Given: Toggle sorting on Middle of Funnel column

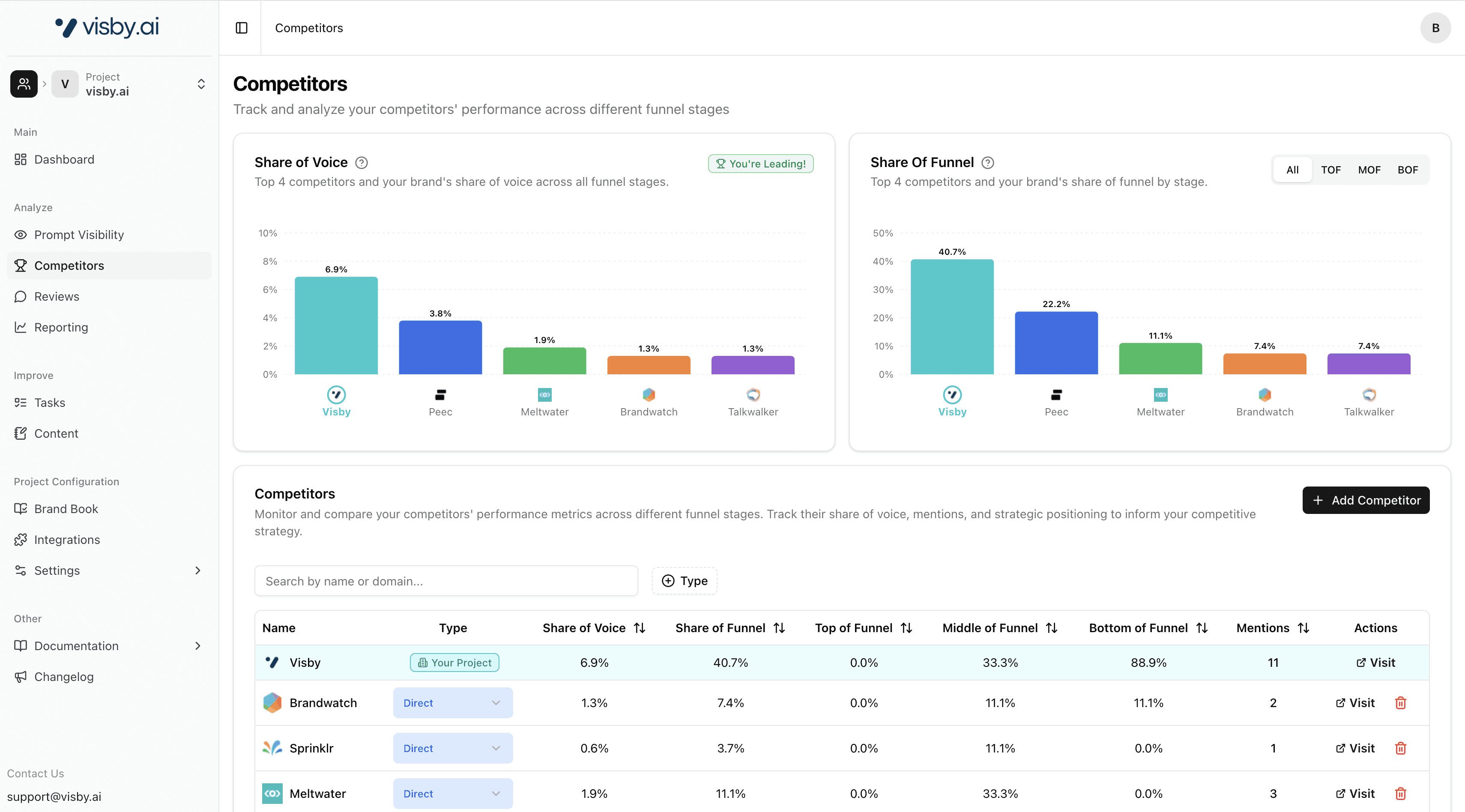Looking at the screenshot, I should coord(1052,628).
